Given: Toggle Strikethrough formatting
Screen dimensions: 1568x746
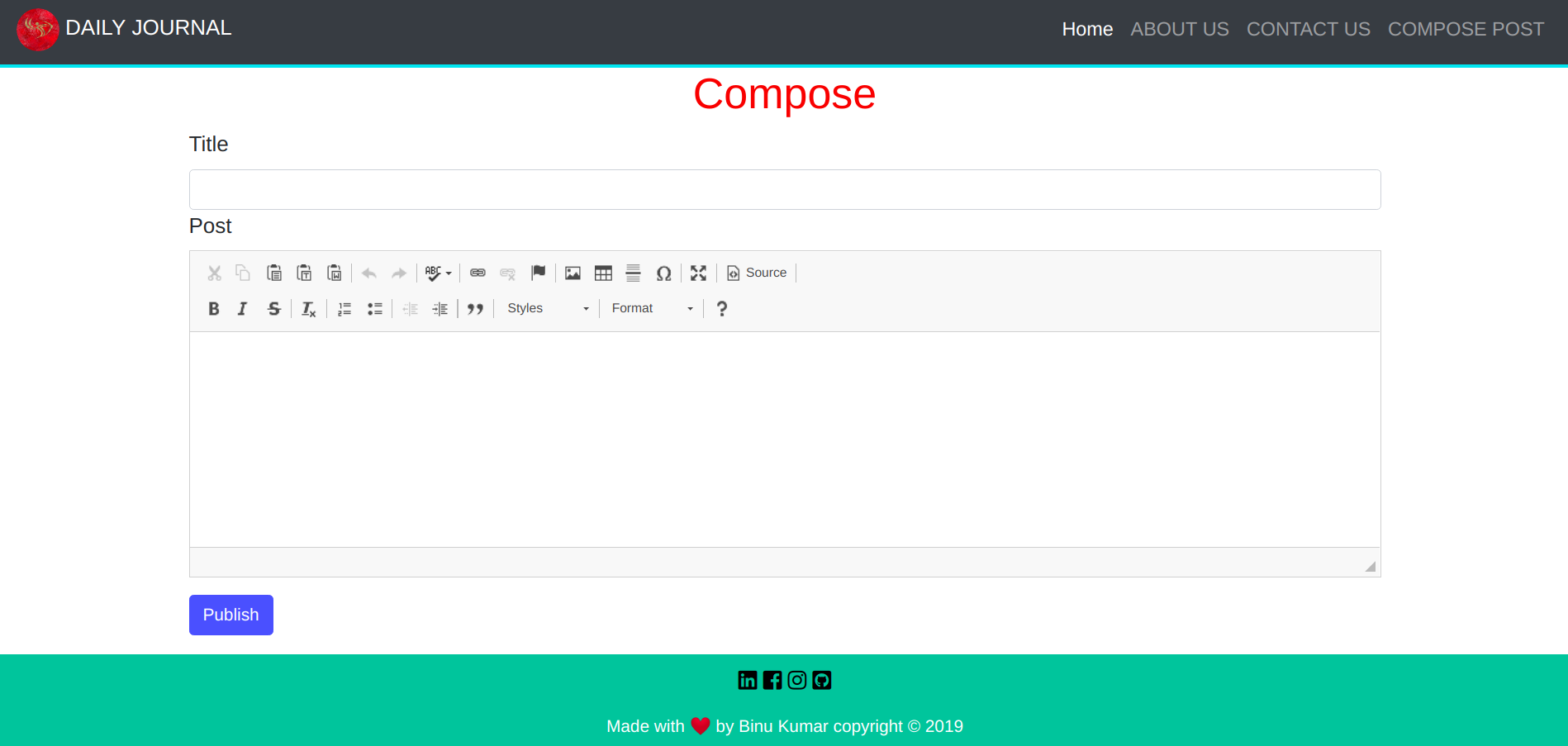Looking at the screenshot, I should tap(273, 309).
